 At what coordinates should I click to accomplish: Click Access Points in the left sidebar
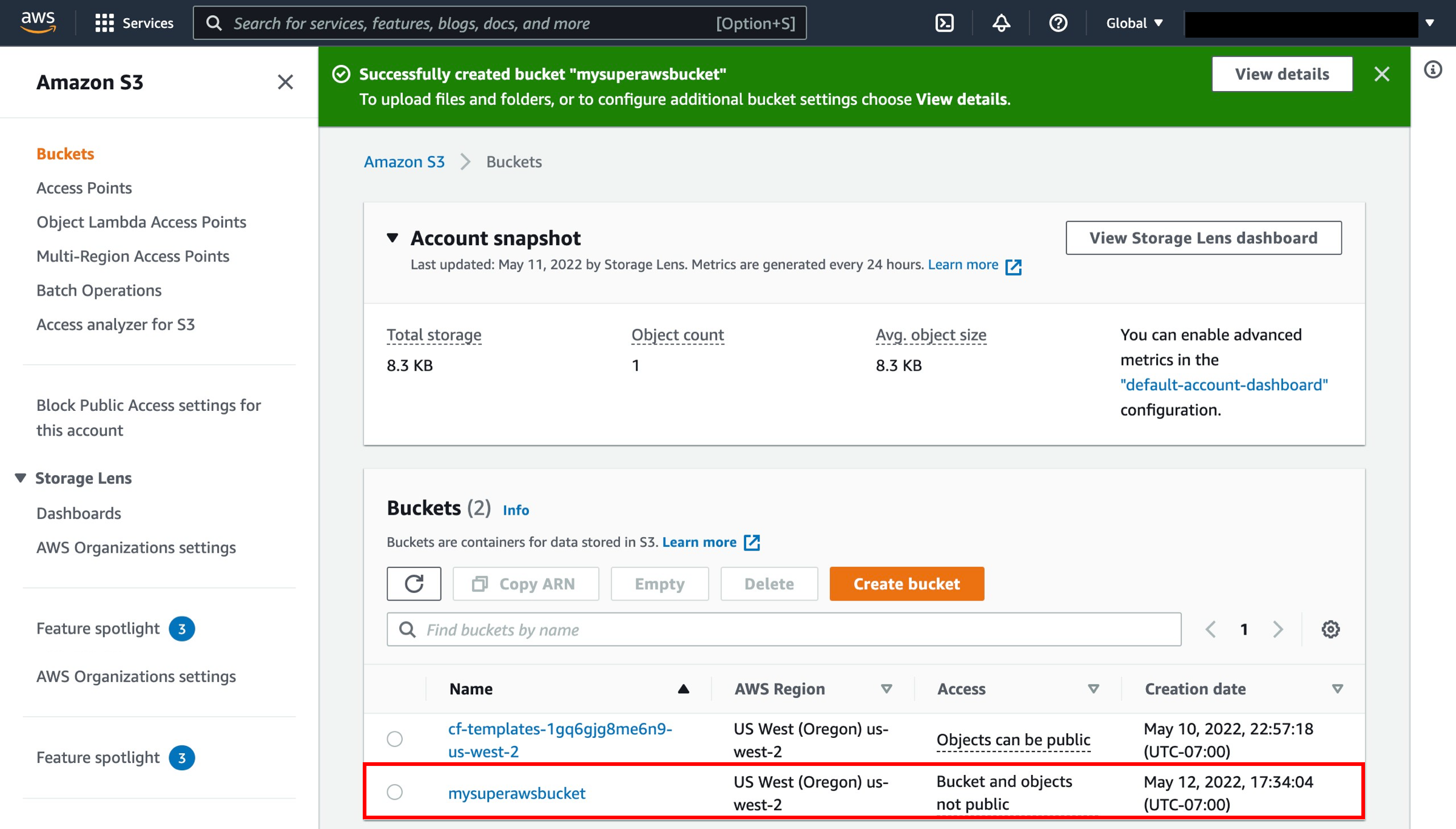(x=85, y=187)
